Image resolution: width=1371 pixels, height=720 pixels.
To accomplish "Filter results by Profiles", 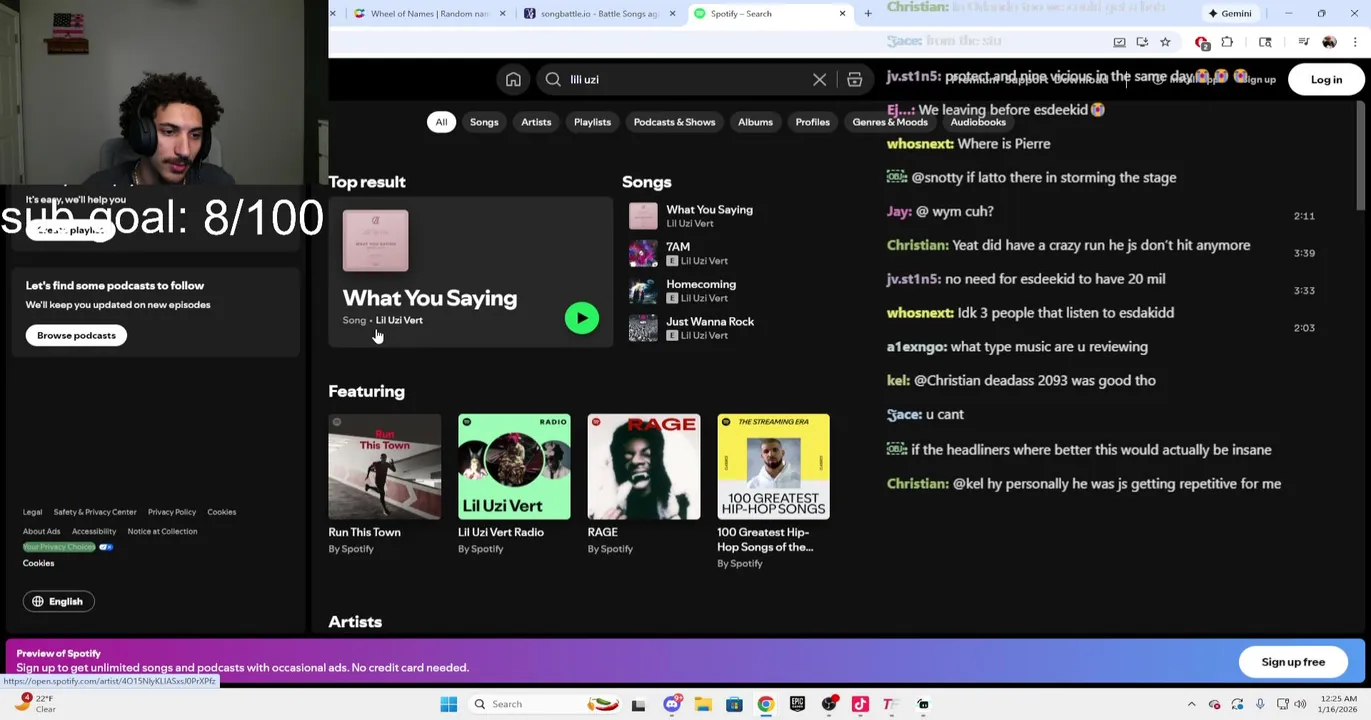I will coord(812,122).
